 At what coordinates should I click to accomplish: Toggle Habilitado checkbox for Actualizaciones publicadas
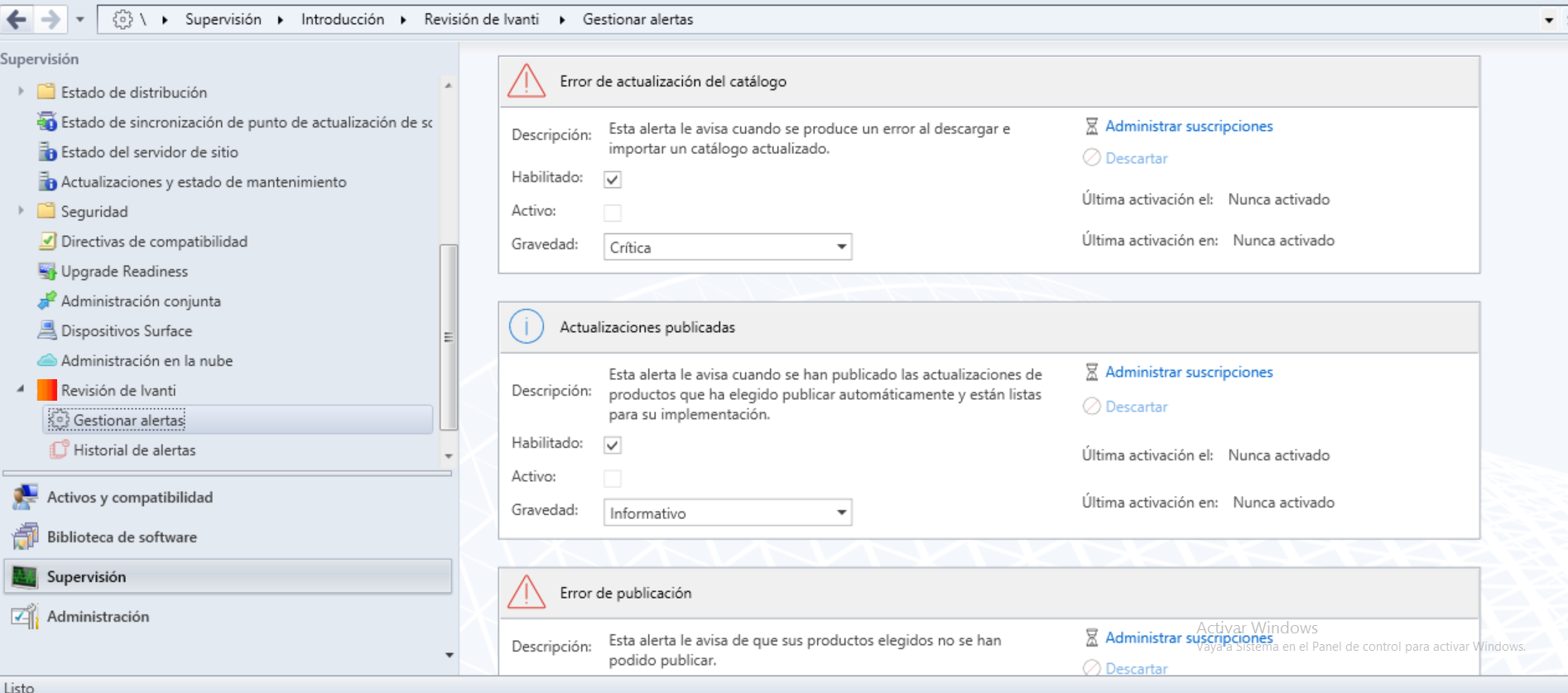[x=613, y=445]
